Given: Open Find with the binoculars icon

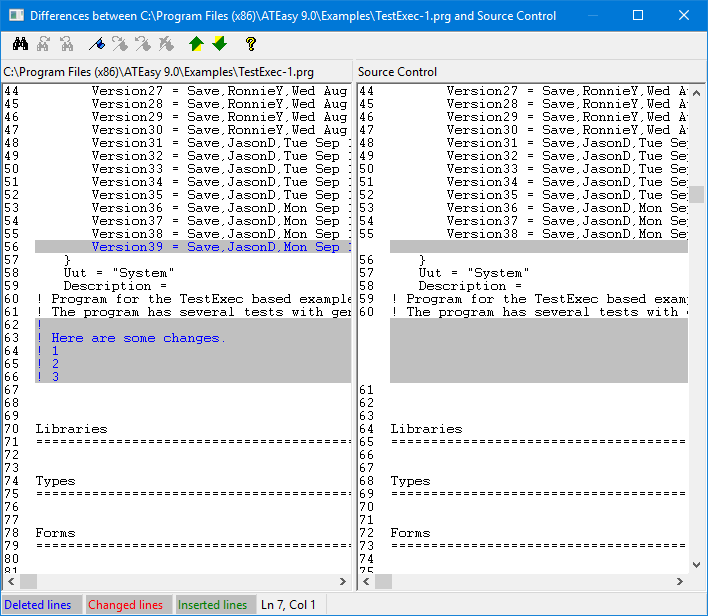Looking at the screenshot, I should (x=20, y=44).
